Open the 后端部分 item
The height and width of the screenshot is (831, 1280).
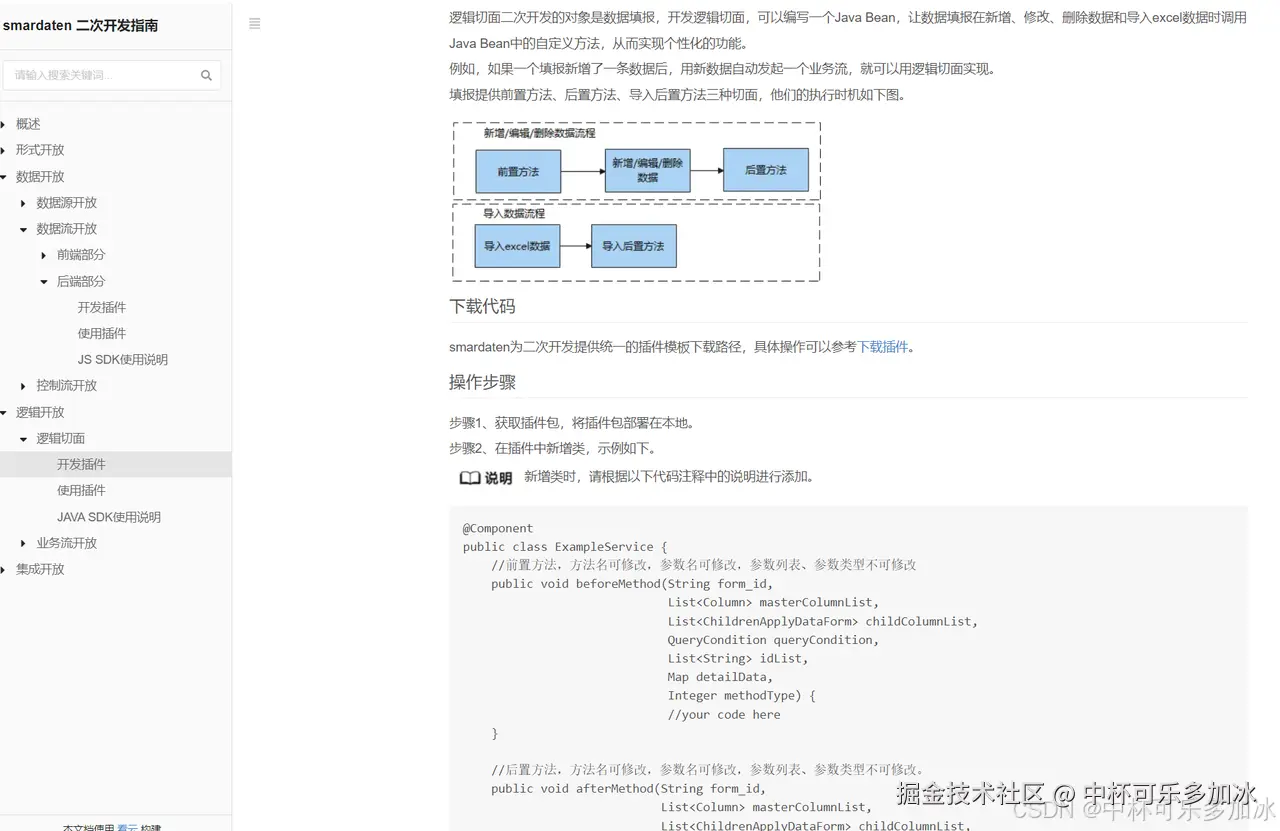click(x=81, y=282)
